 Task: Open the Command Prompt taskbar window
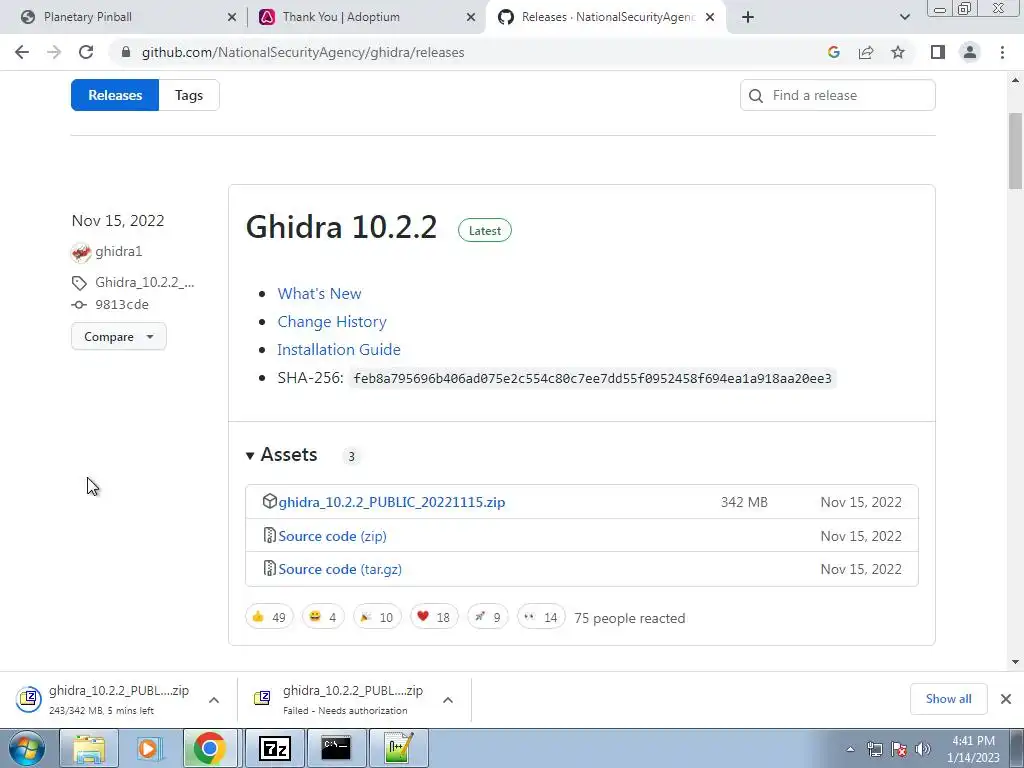pyautogui.click(x=336, y=748)
